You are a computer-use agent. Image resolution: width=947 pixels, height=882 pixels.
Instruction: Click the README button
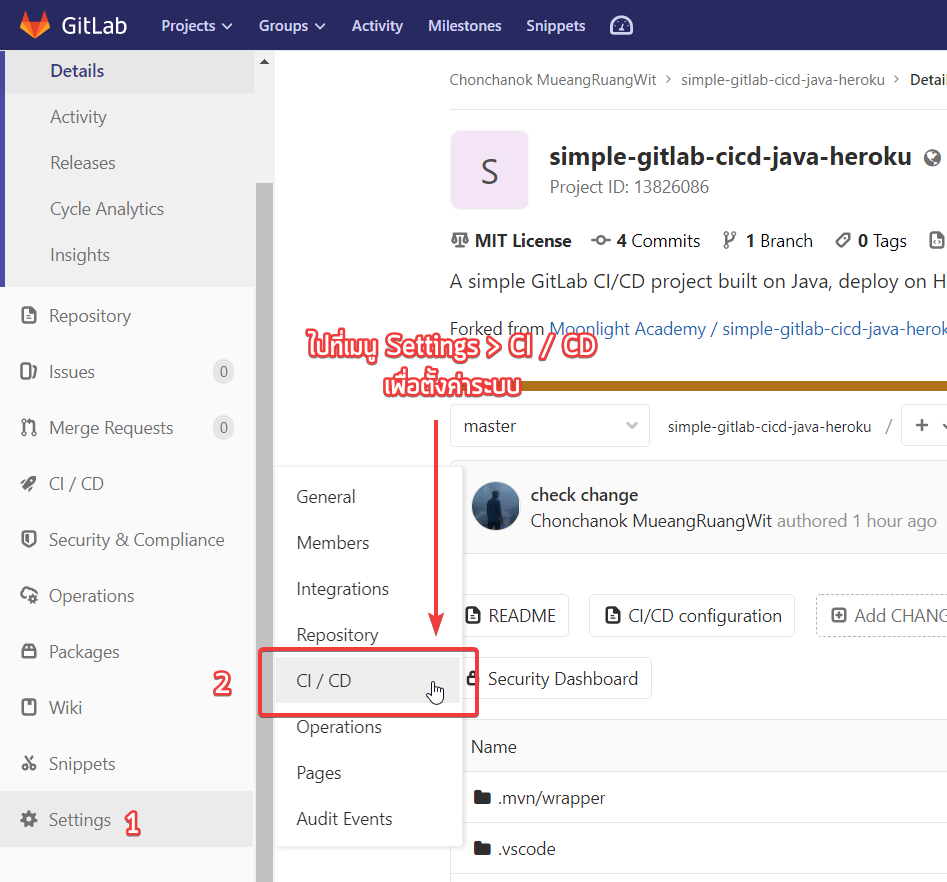(515, 616)
